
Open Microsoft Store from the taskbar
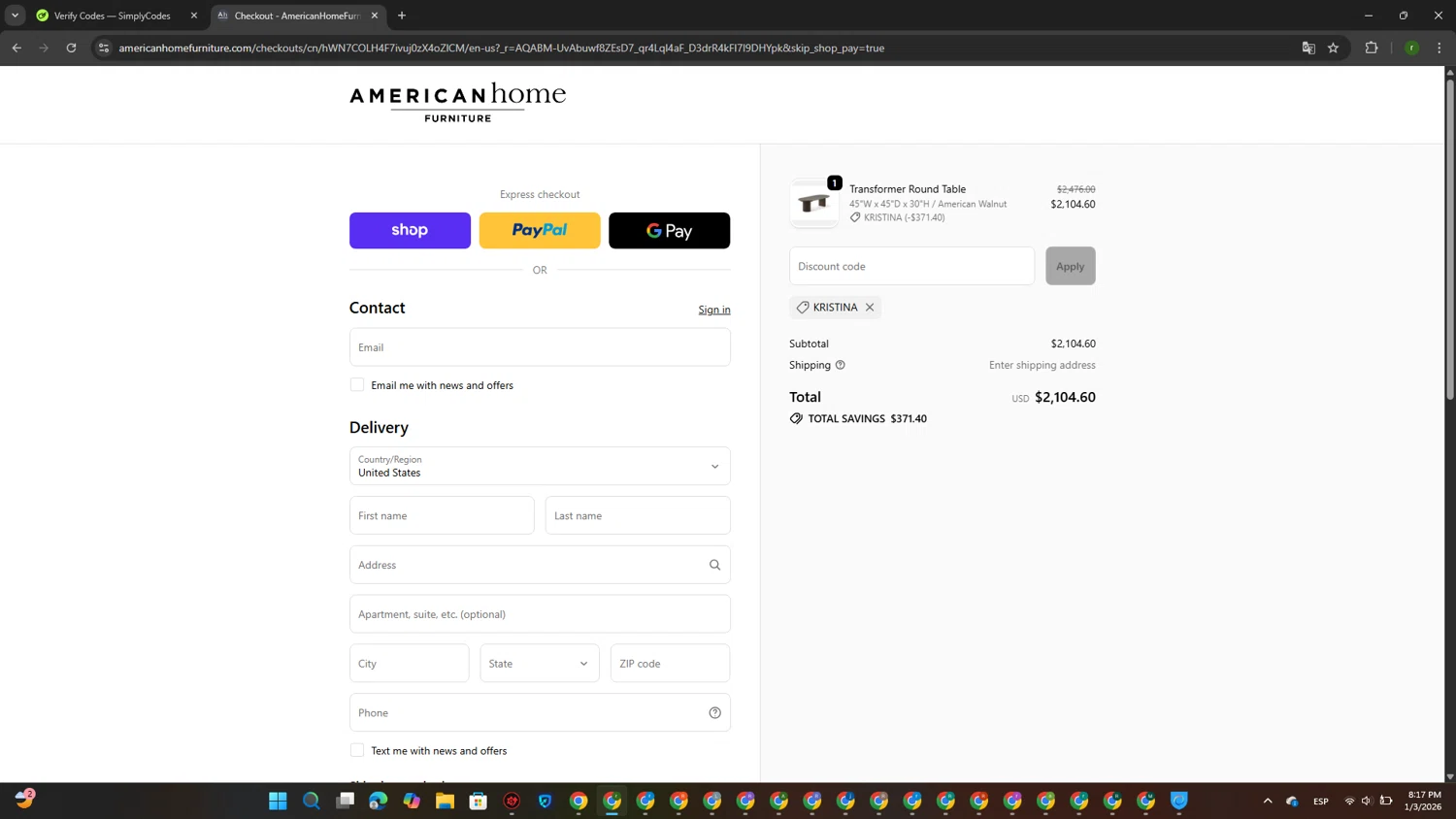[479, 801]
